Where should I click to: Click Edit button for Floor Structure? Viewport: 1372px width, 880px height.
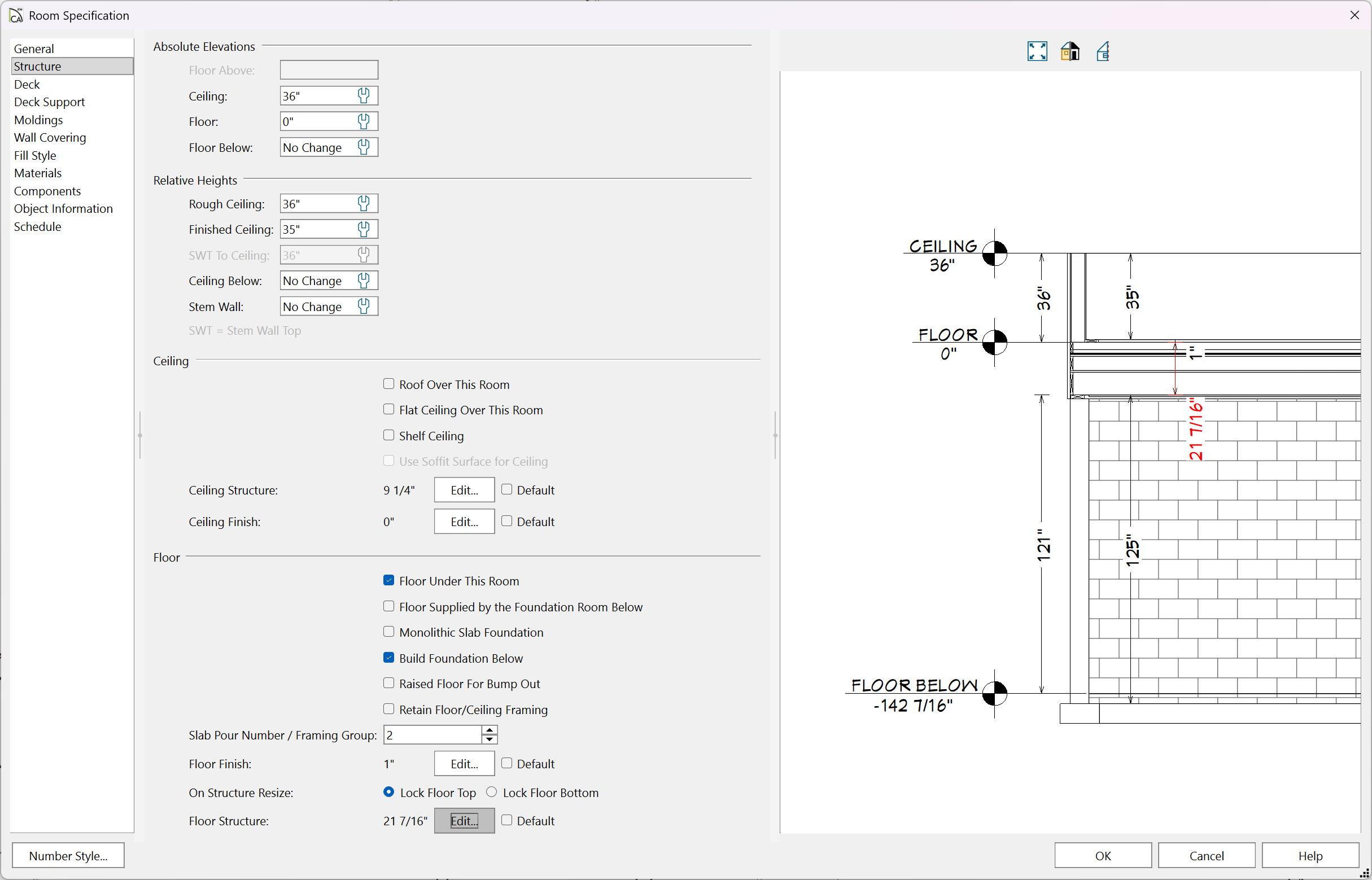click(464, 821)
